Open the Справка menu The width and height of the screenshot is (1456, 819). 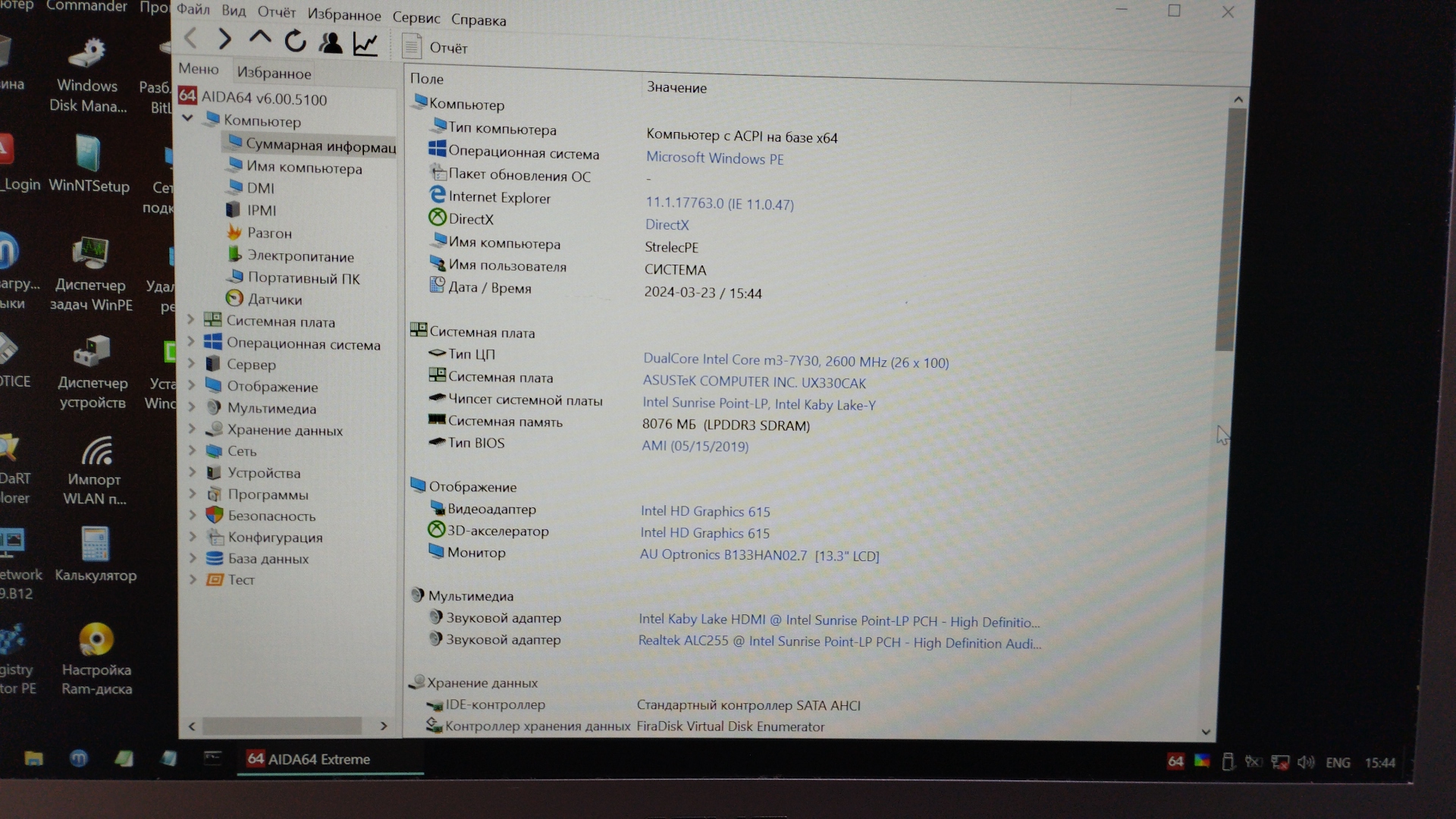tap(479, 20)
